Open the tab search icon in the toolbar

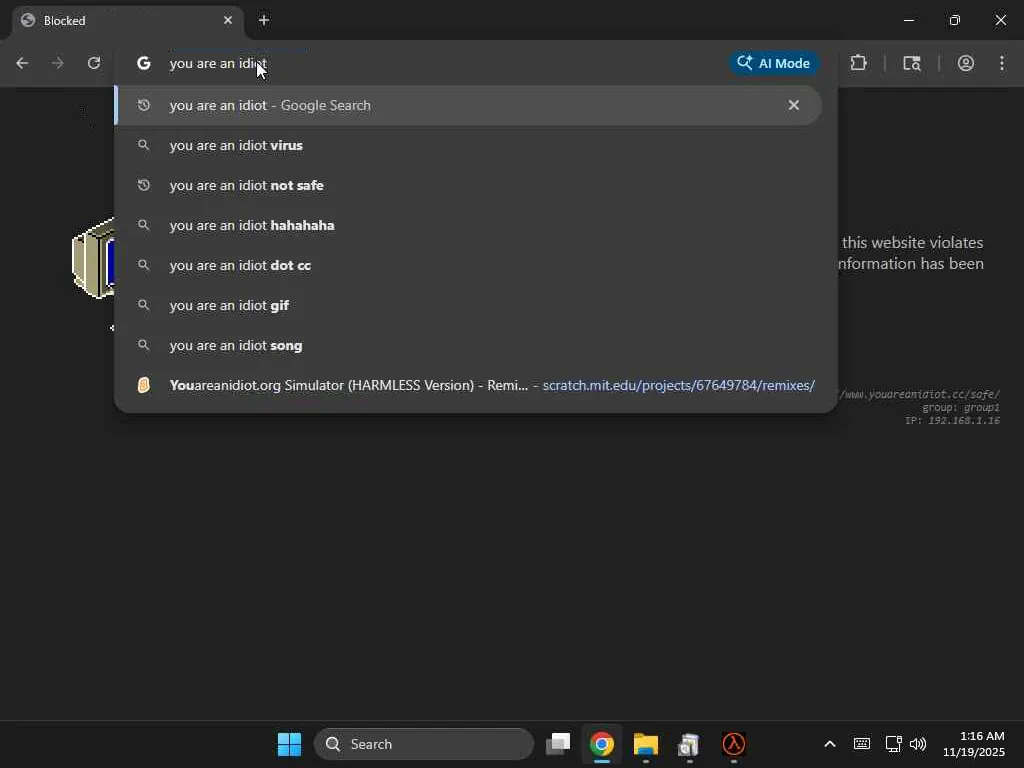point(912,63)
